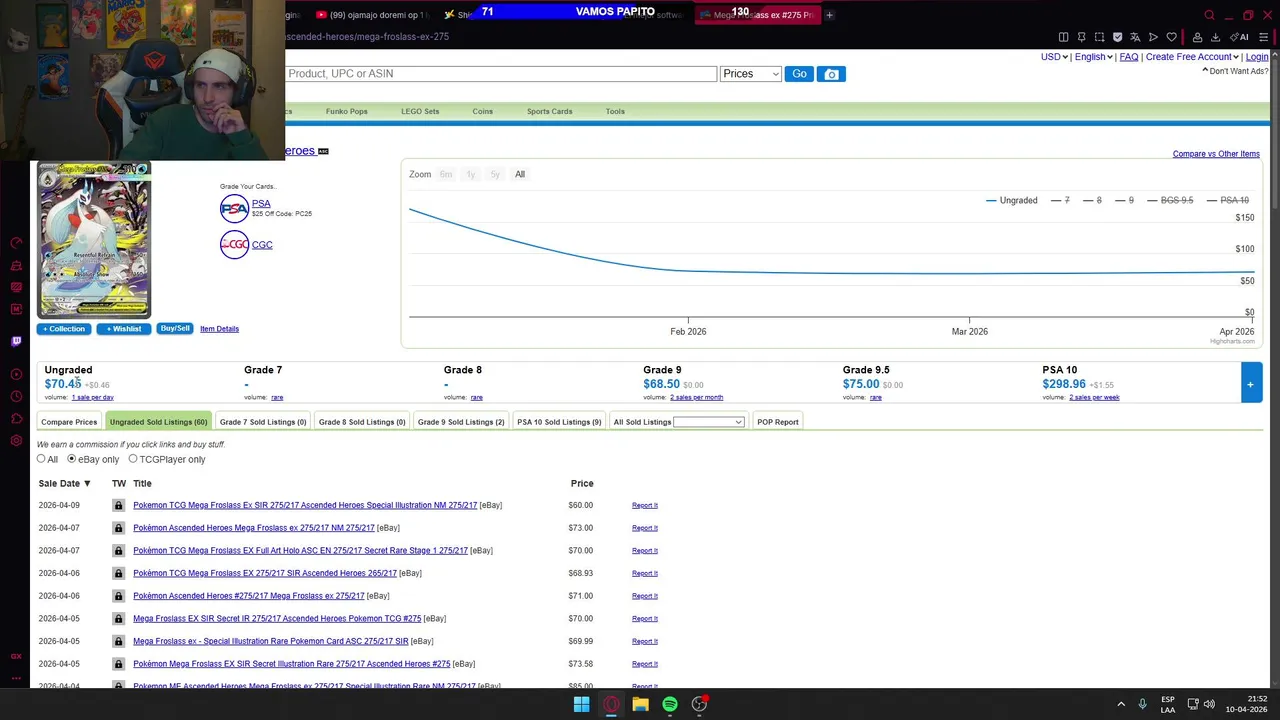Select the TCGPlayer only radio button
Viewport: 1280px width, 720px height.
tap(133, 459)
